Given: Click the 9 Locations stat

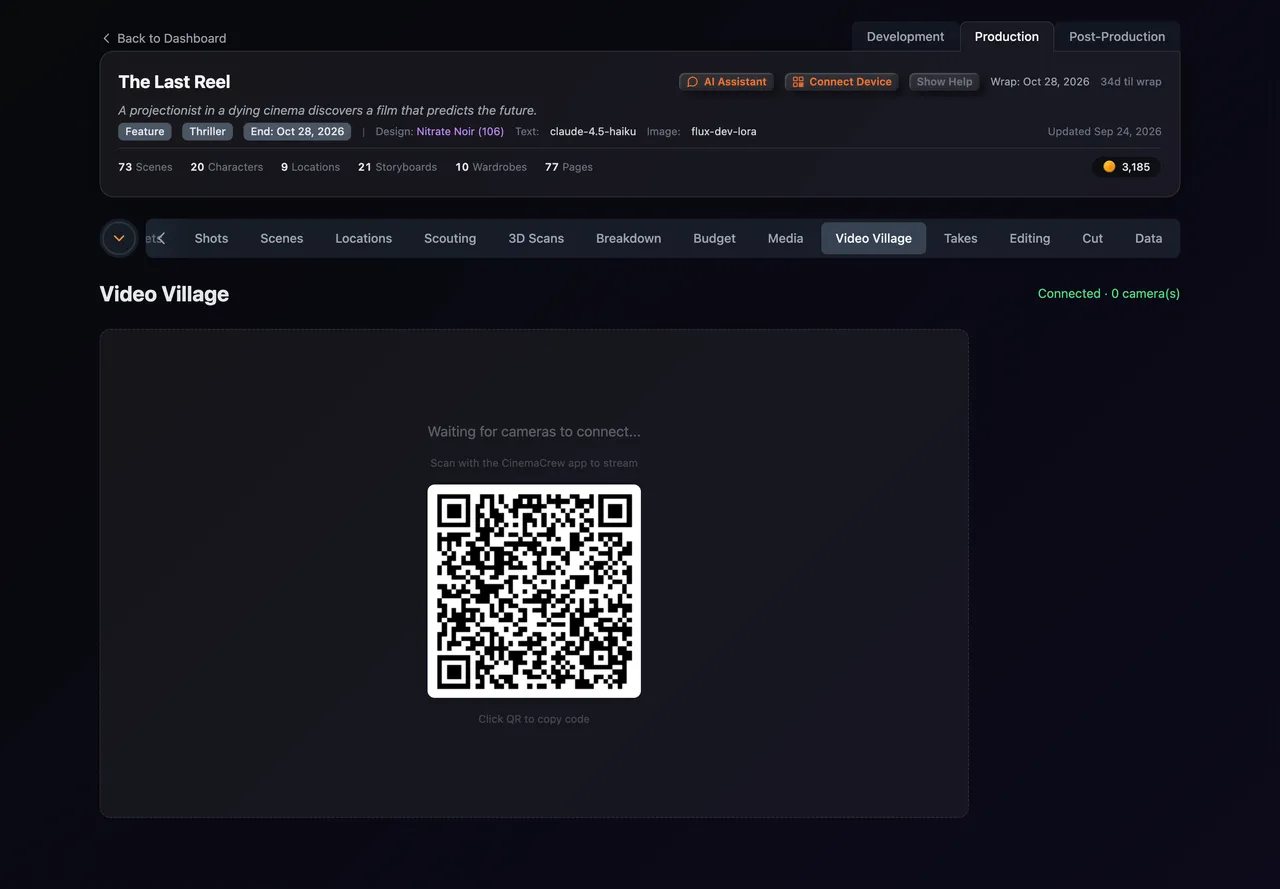Looking at the screenshot, I should [310, 167].
